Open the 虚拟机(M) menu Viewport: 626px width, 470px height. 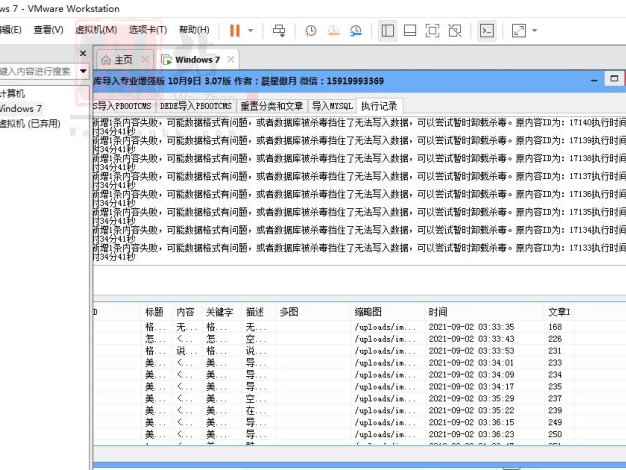[x=96, y=30]
